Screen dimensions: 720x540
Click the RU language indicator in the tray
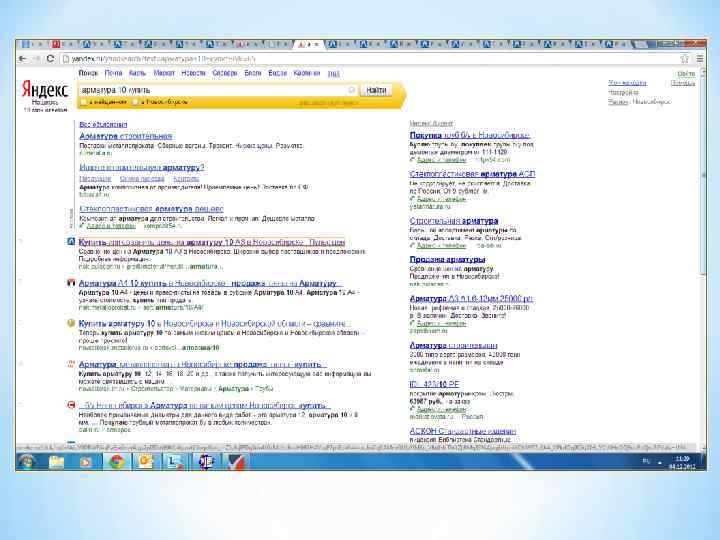coord(646,461)
